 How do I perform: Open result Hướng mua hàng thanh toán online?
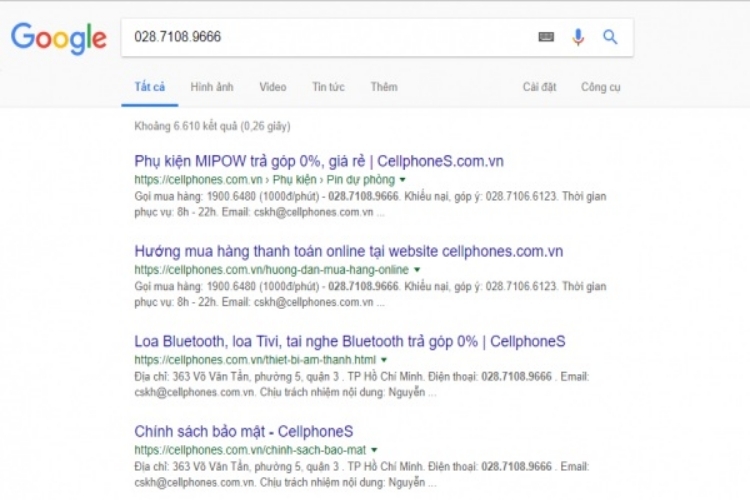click(x=348, y=251)
